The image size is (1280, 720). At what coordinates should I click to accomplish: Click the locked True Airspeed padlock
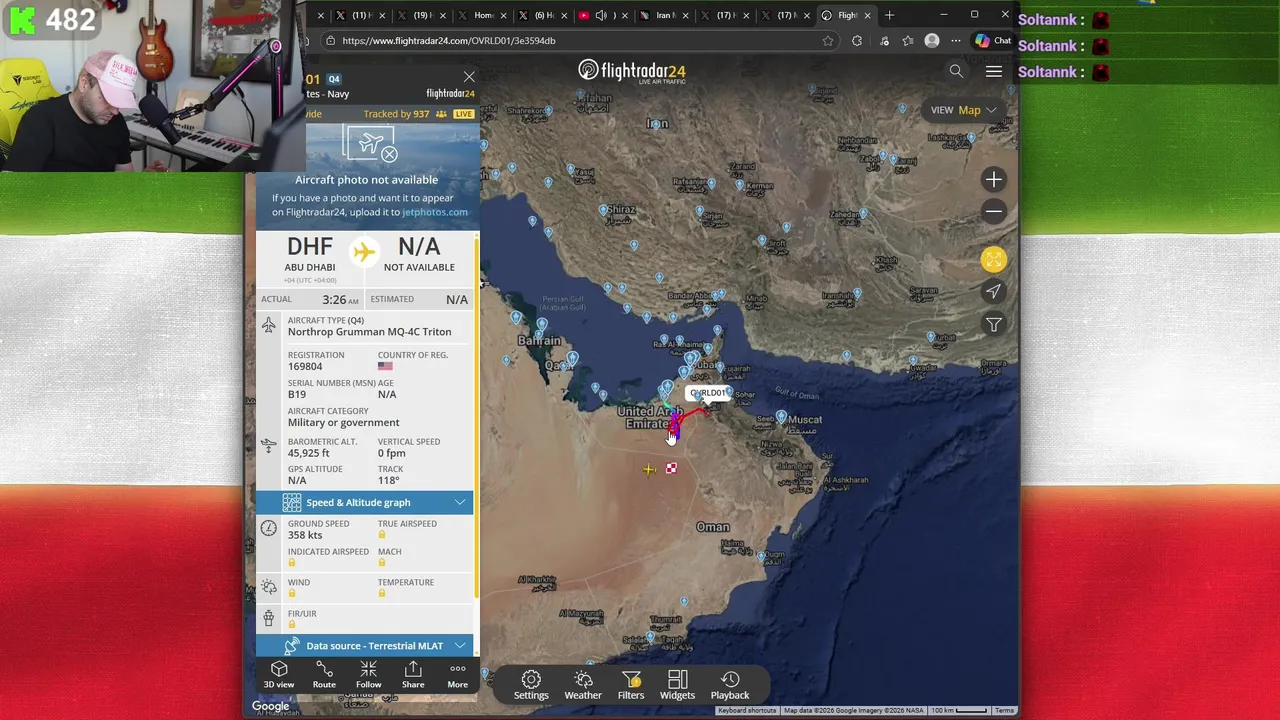[381, 535]
